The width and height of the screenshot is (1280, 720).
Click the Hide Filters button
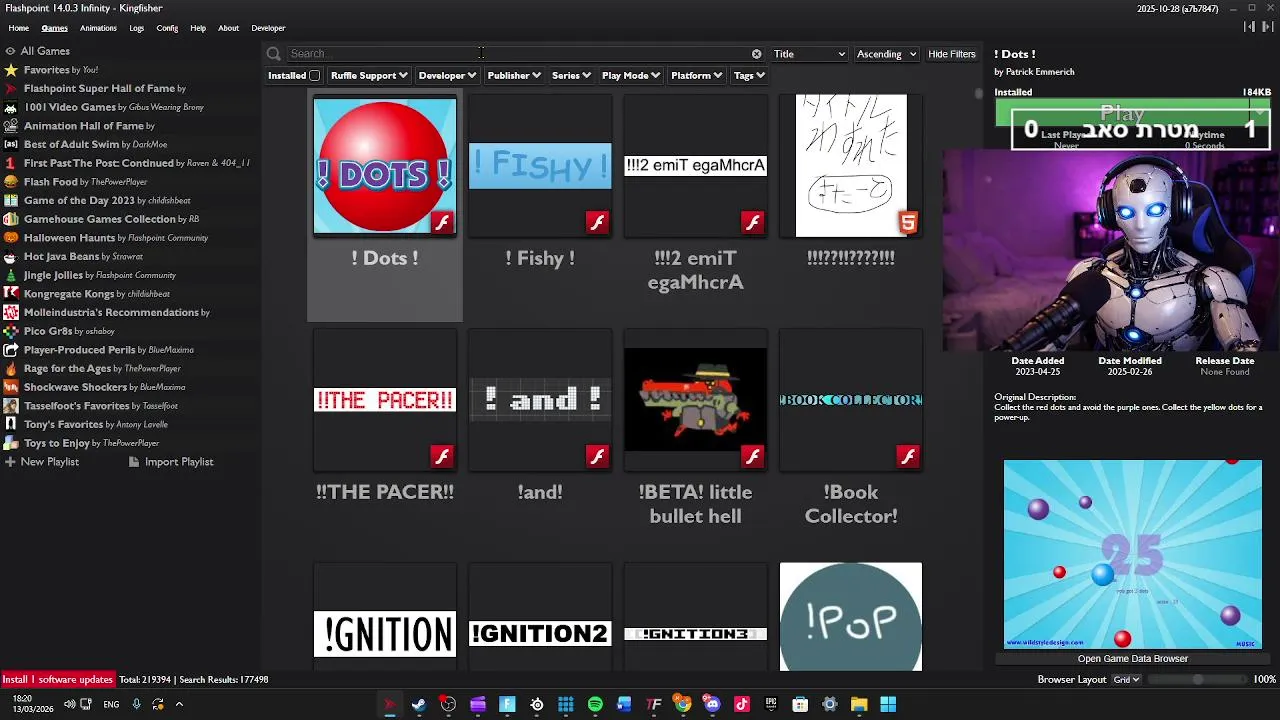(x=952, y=54)
